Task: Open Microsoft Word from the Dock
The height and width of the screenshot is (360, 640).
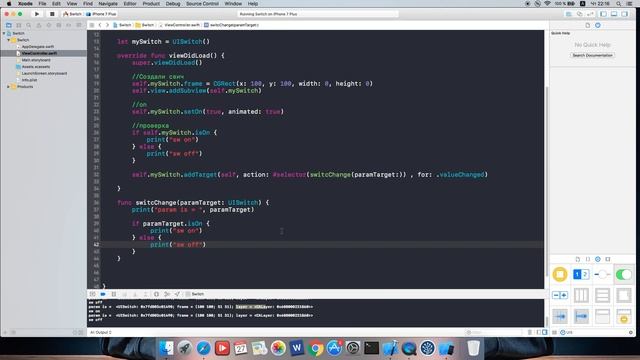Action: [x=297, y=348]
